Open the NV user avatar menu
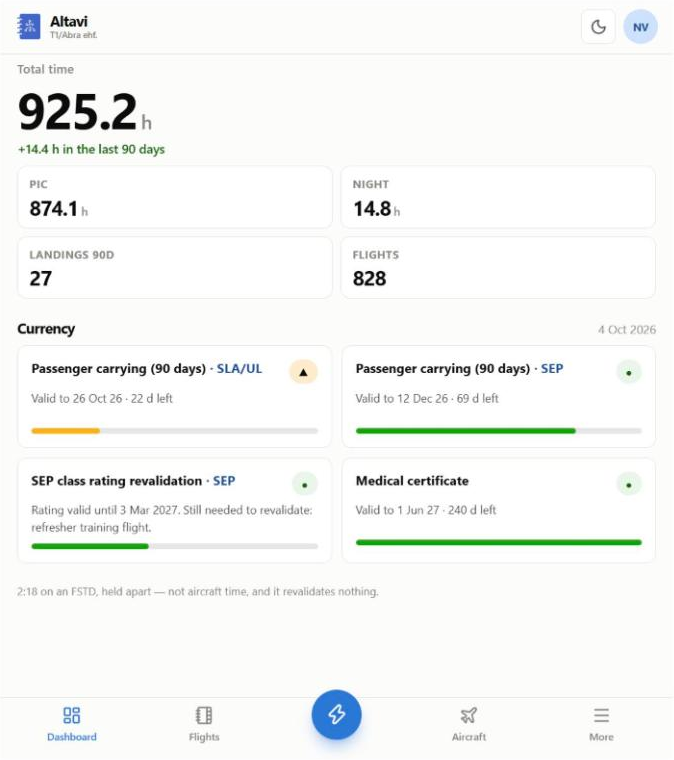The image size is (674, 760). point(640,27)
